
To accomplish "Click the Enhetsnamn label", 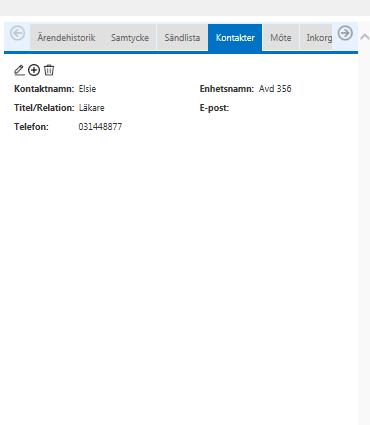I will [227, 89].
